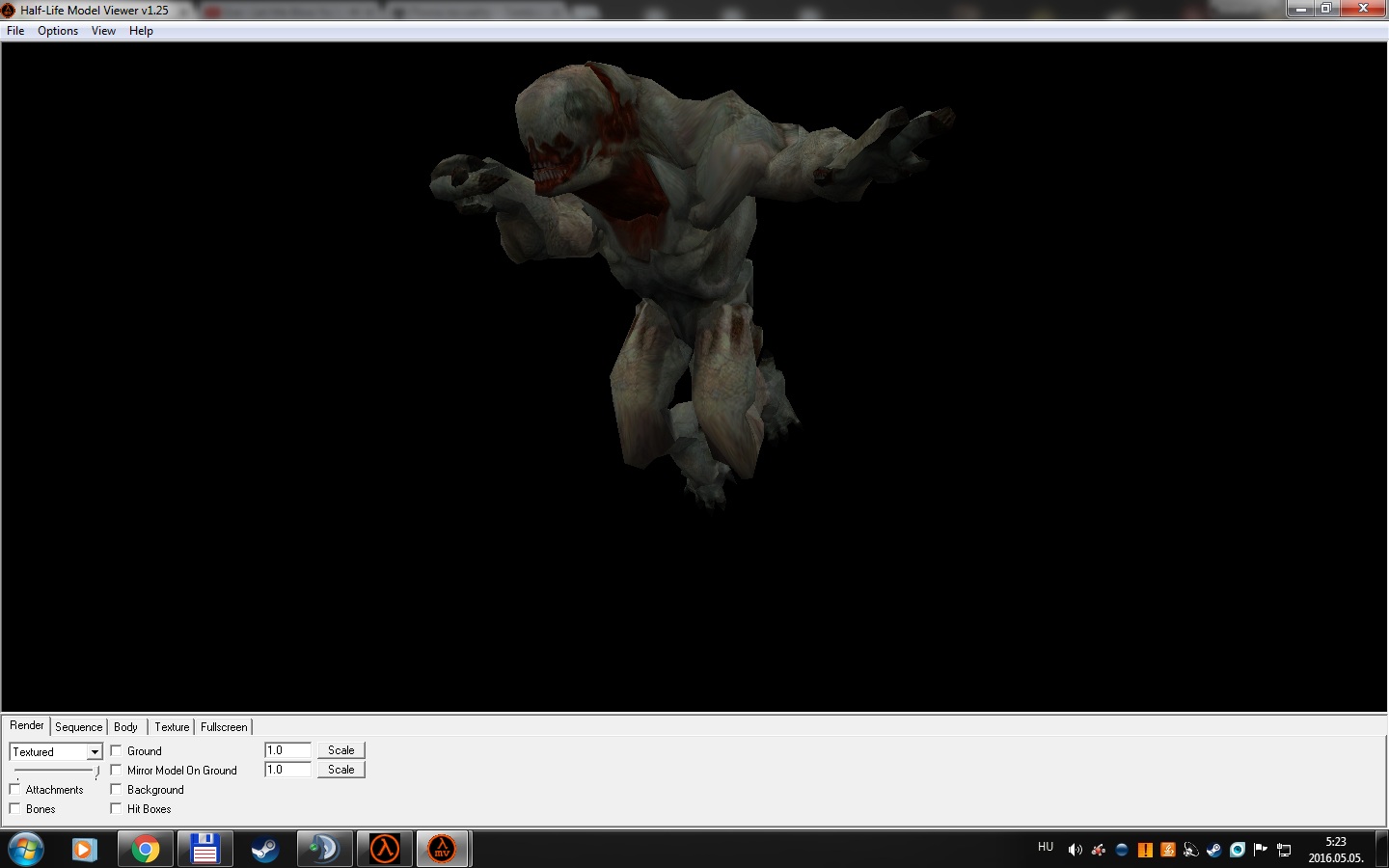Toggle Mirror Model On Ground checkbox

point(116,770)
